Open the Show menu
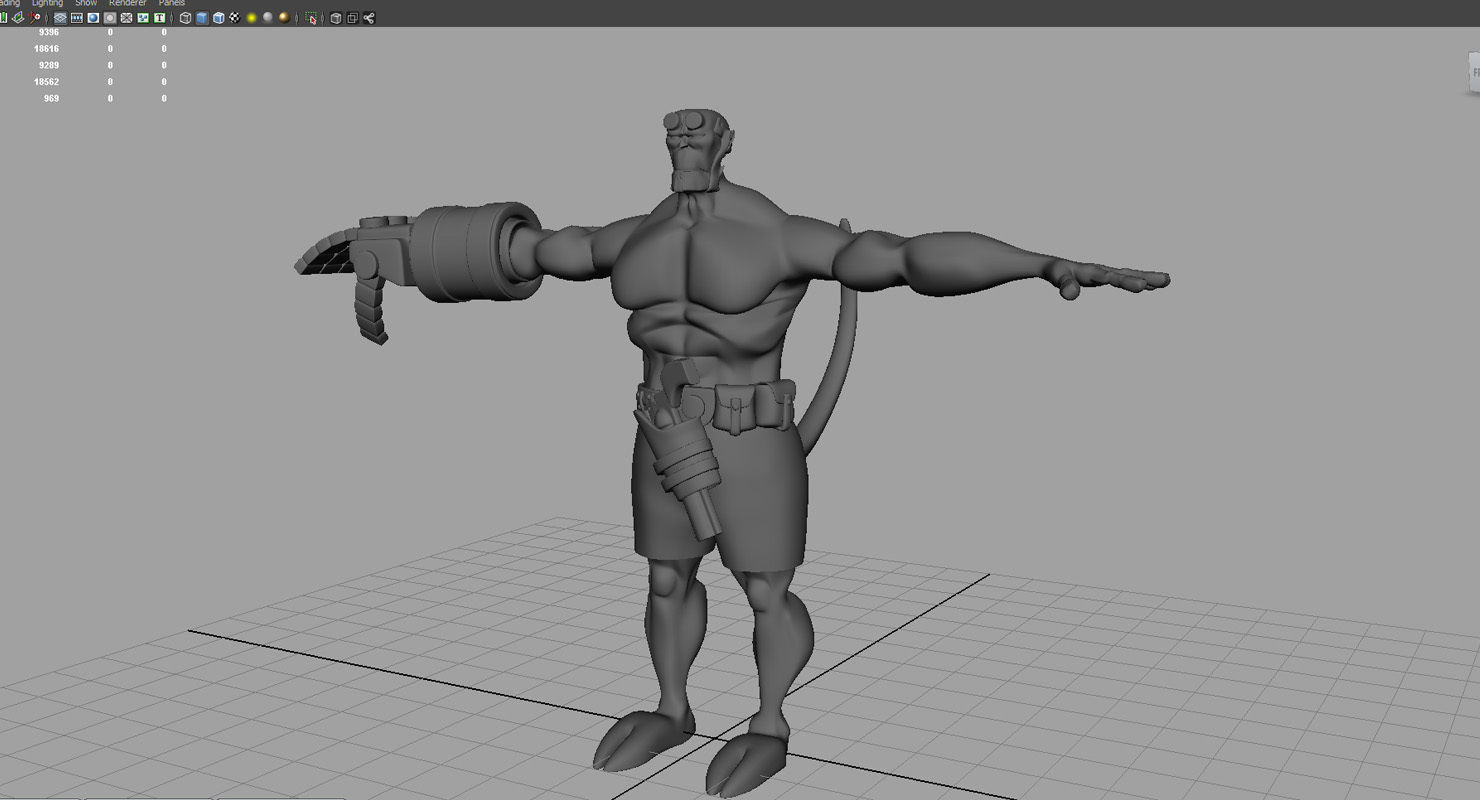Screen dimensions: 1480x800 [86, 3]
